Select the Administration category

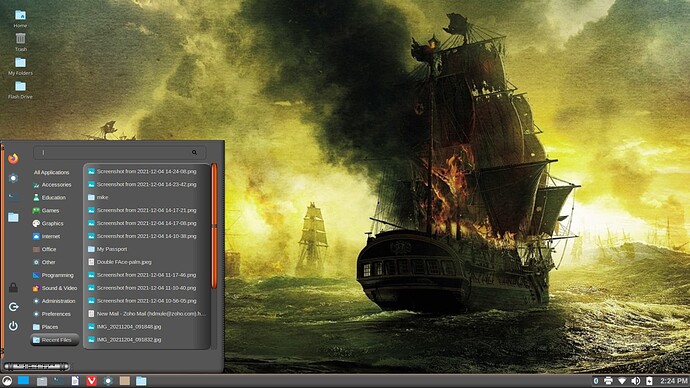click(x=54, y=301)
